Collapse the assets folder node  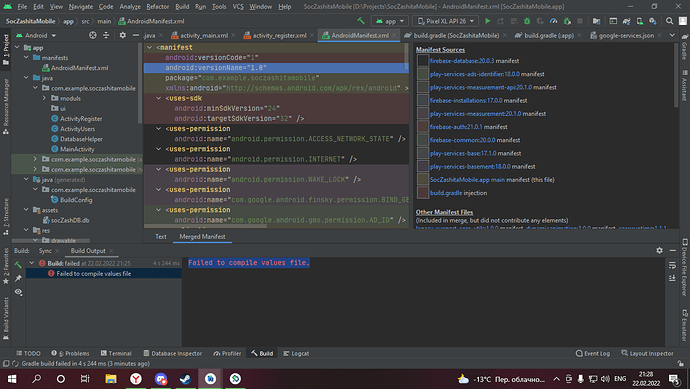[x=26, y=210]
